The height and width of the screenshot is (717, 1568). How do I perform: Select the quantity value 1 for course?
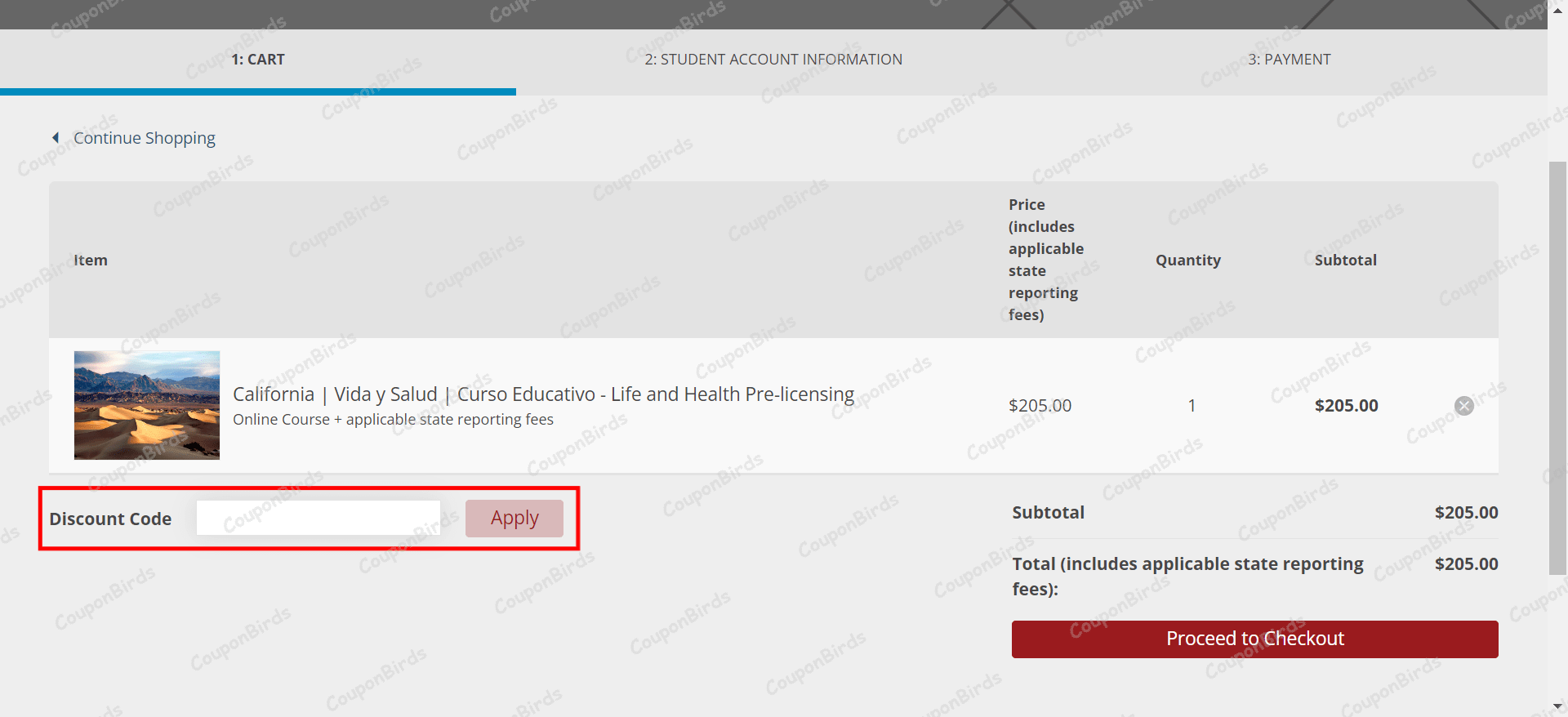(1192, 406)
